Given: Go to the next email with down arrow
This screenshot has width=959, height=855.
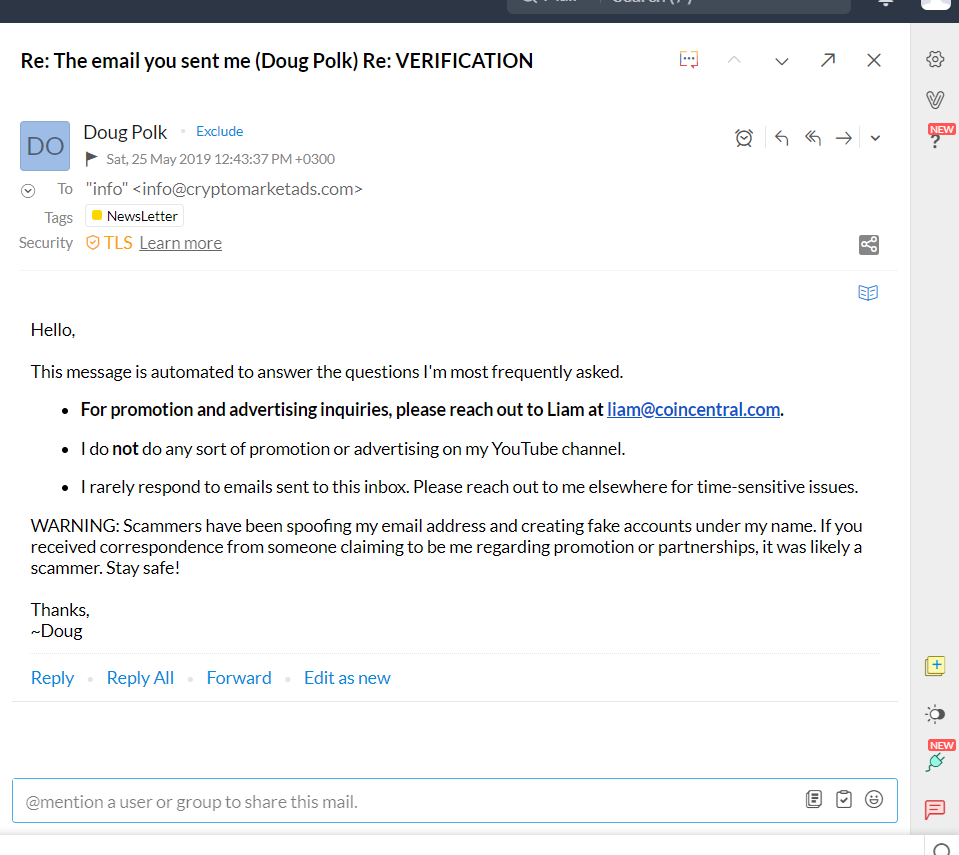Looking at the screenshot, I should [782, 61].
